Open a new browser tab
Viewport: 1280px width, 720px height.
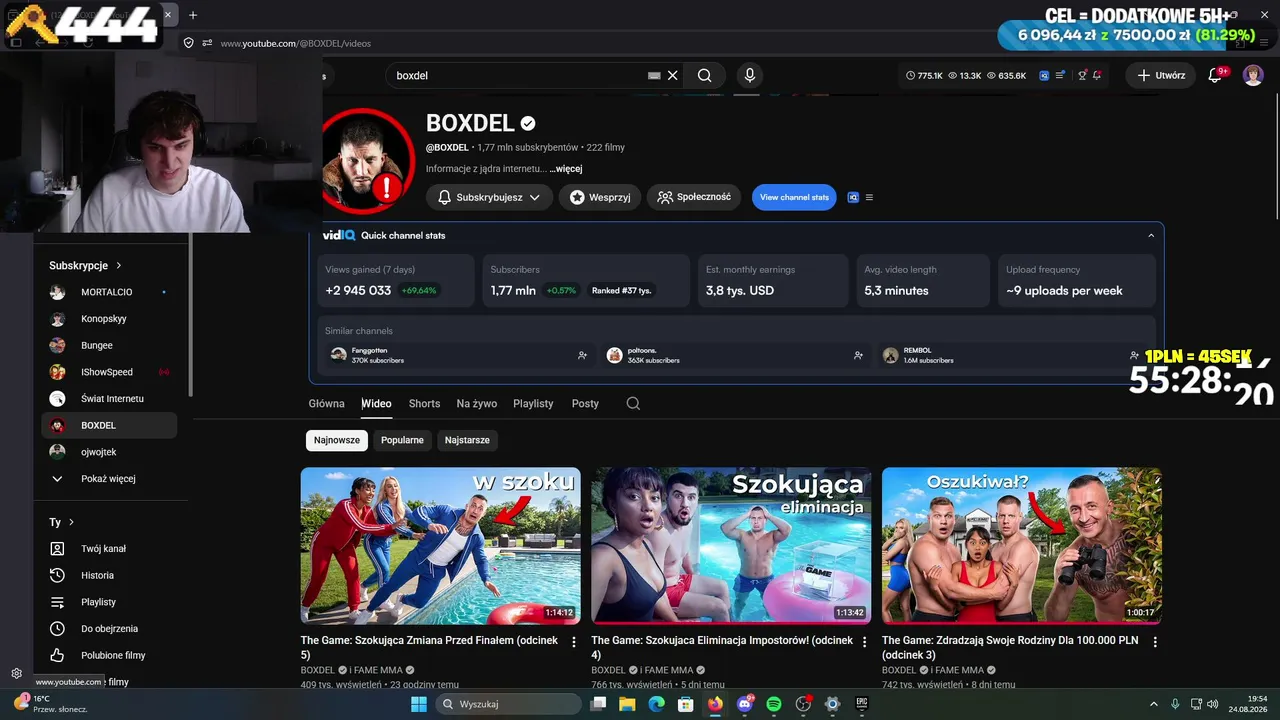(x=193, y=15)
